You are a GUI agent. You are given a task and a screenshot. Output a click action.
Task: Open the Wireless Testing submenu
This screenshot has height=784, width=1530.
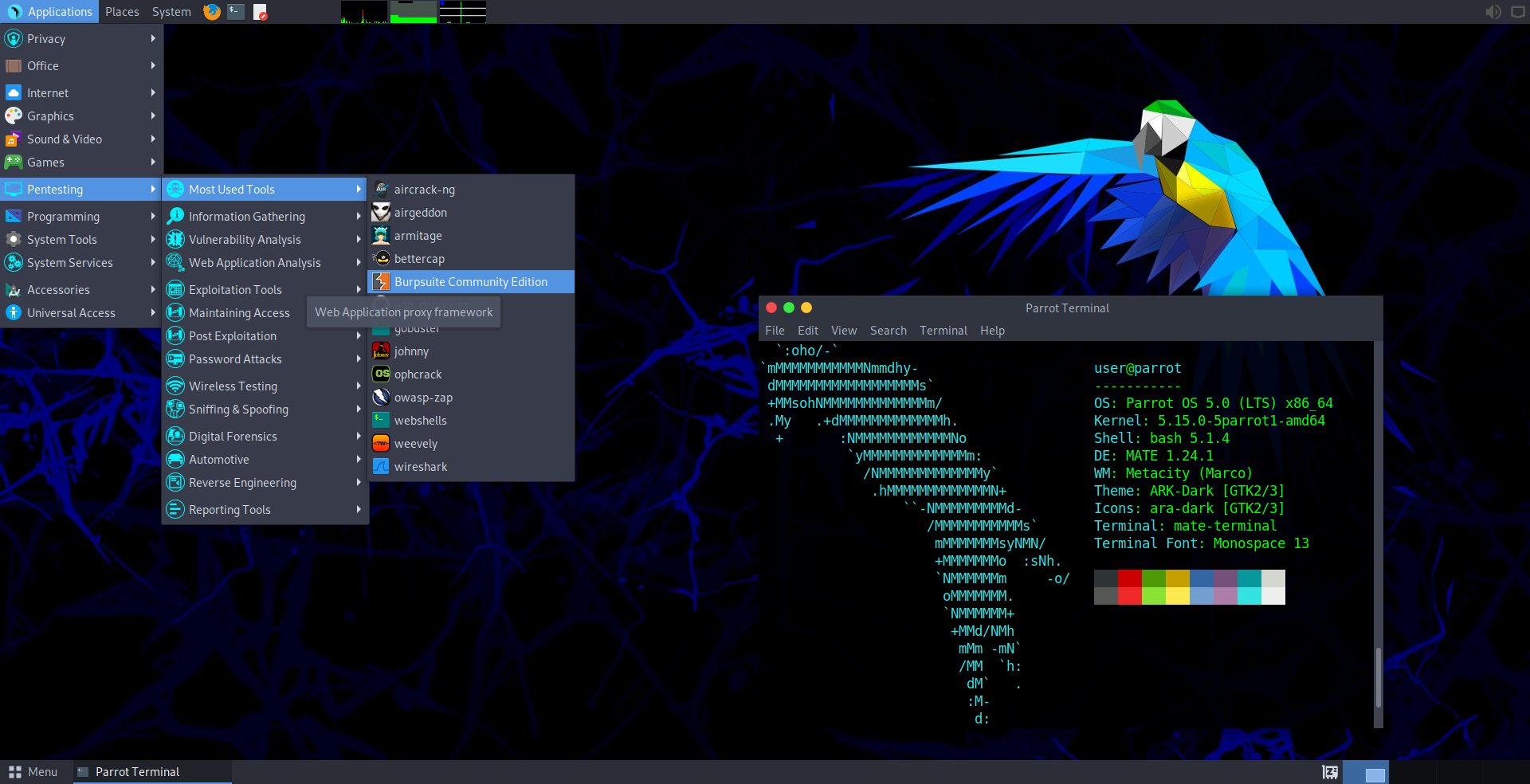(232, 386)
